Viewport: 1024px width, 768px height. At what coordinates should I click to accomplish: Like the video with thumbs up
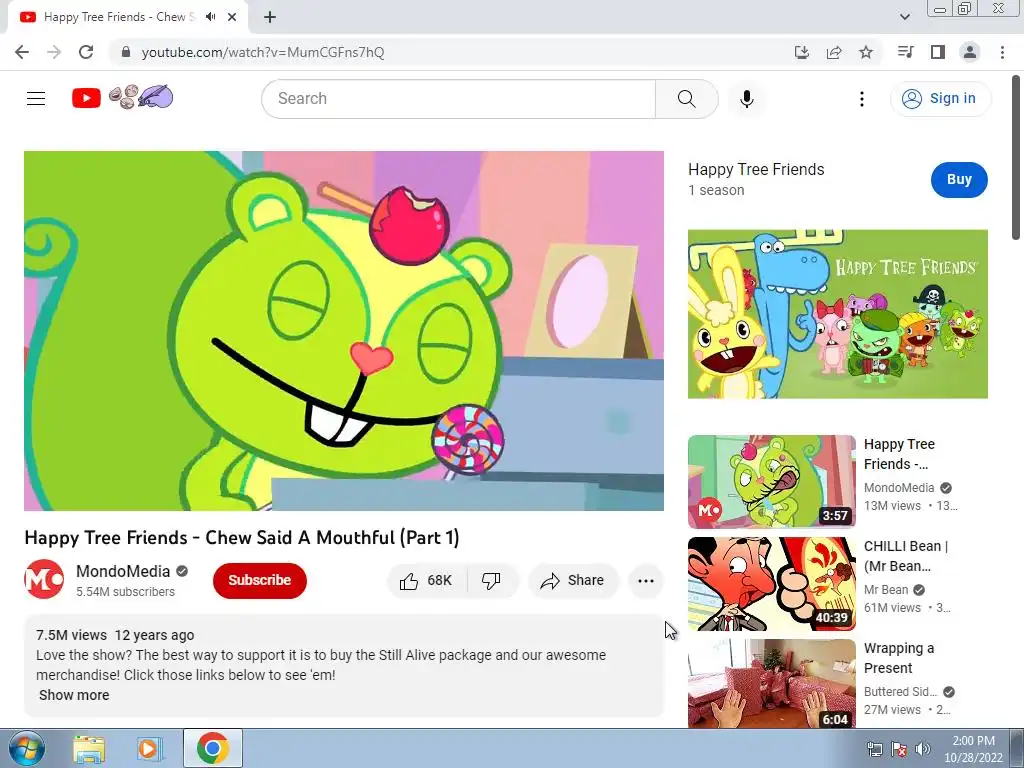click(426, 581)
